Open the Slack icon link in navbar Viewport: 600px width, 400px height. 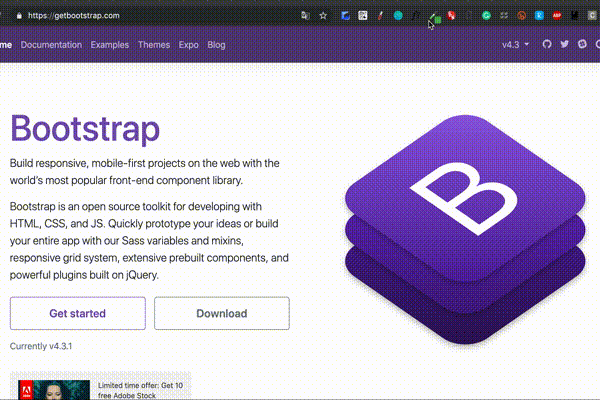click(582, 44)
